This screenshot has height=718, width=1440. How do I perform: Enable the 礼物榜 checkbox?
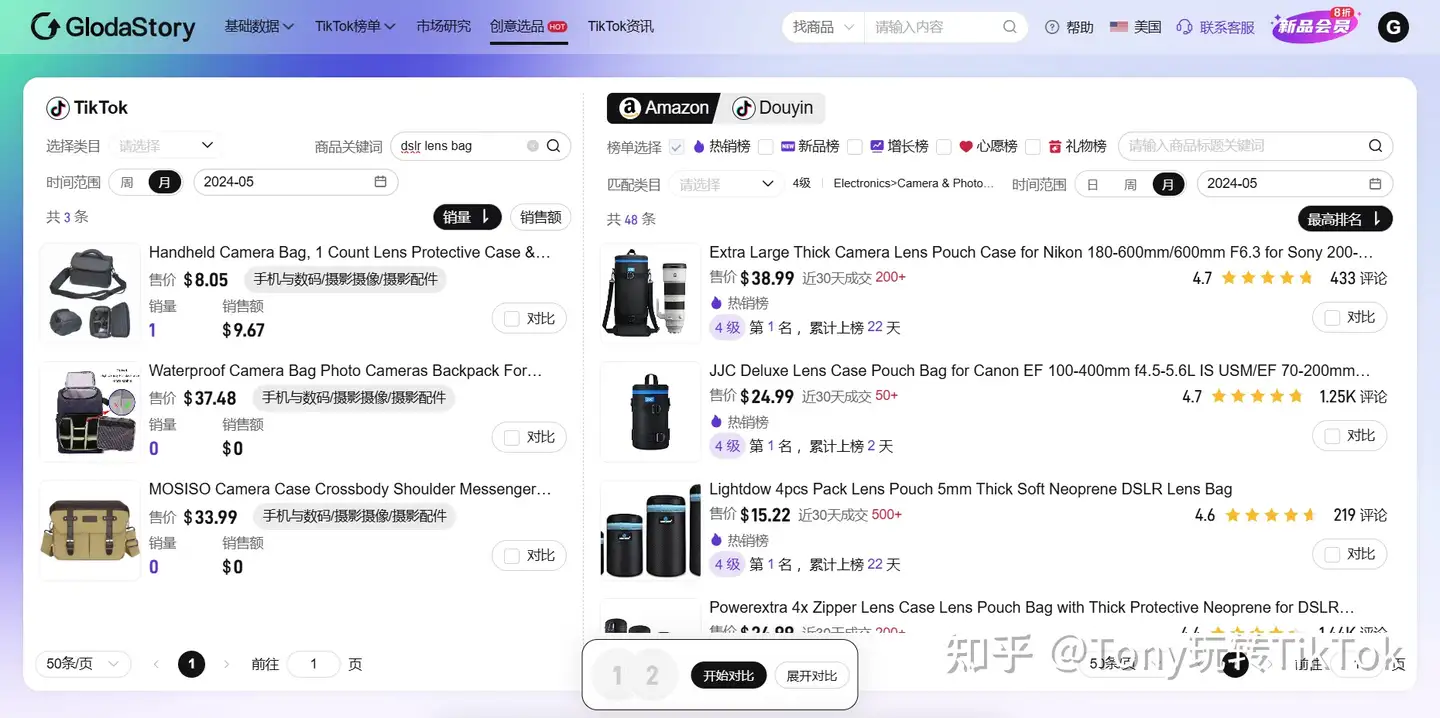tap(1033, 147)
